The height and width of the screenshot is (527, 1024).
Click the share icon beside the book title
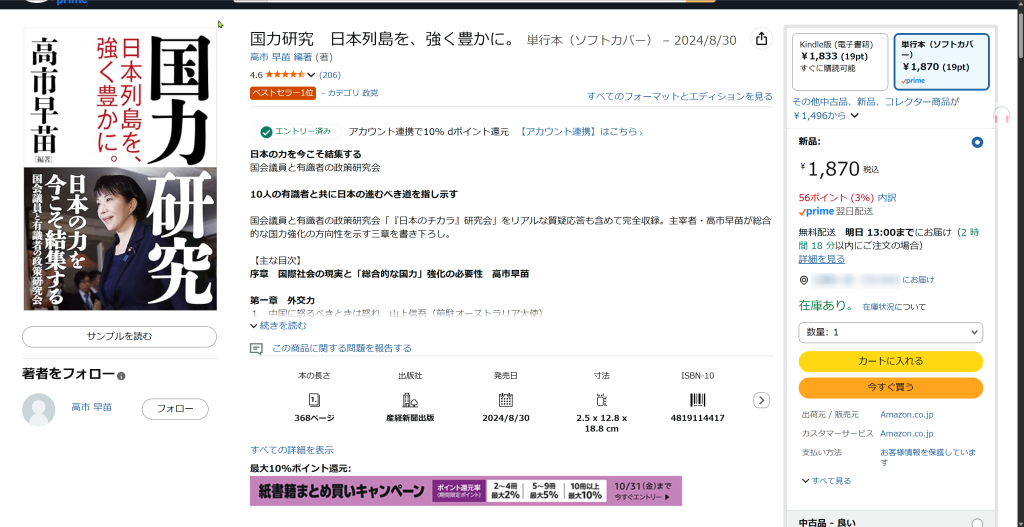tap(761, 39)
